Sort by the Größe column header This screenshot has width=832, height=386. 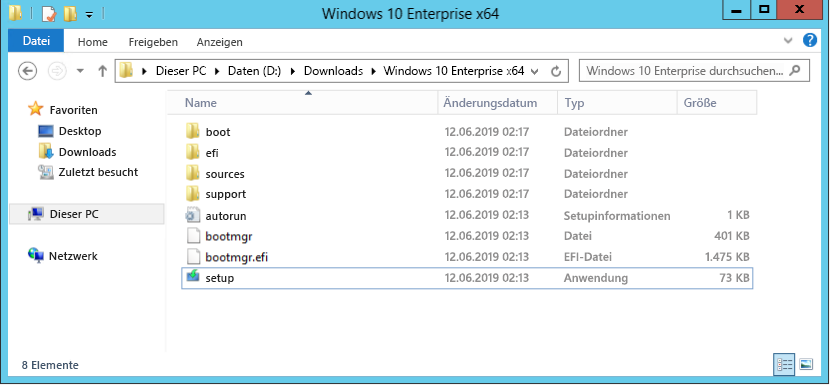pyautogui.click(x=717, y=102)
